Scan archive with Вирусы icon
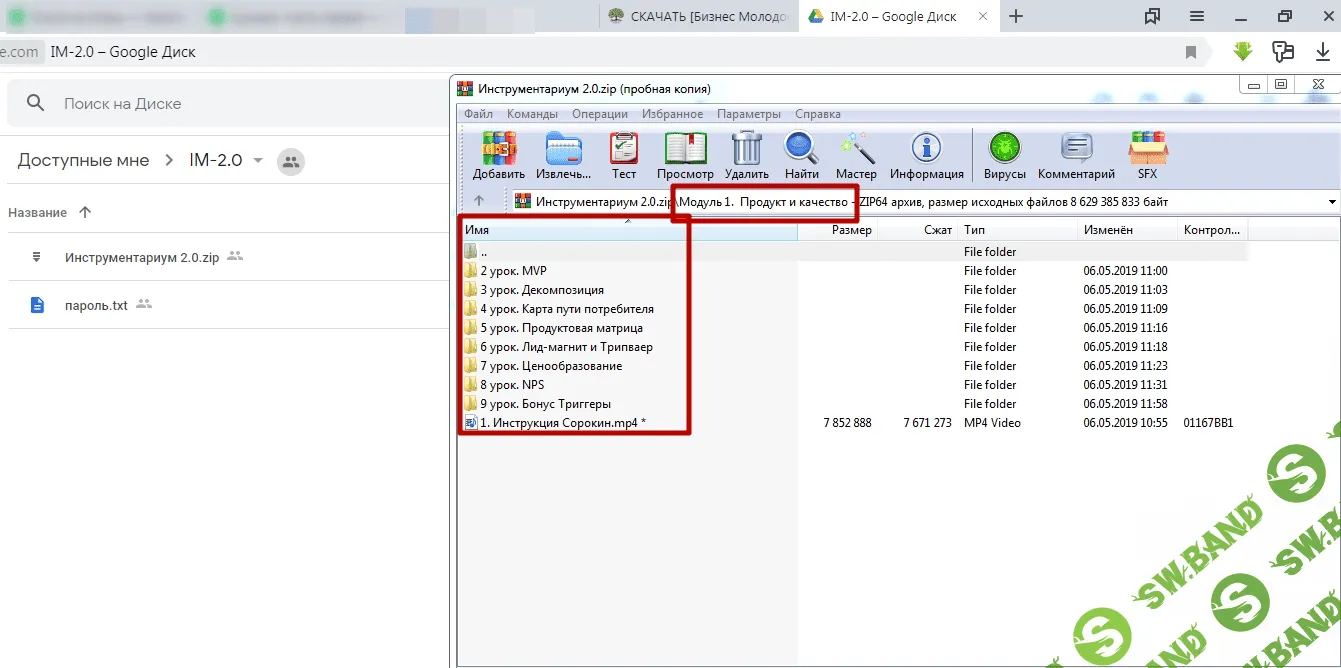 click(x=1004, y=155)
